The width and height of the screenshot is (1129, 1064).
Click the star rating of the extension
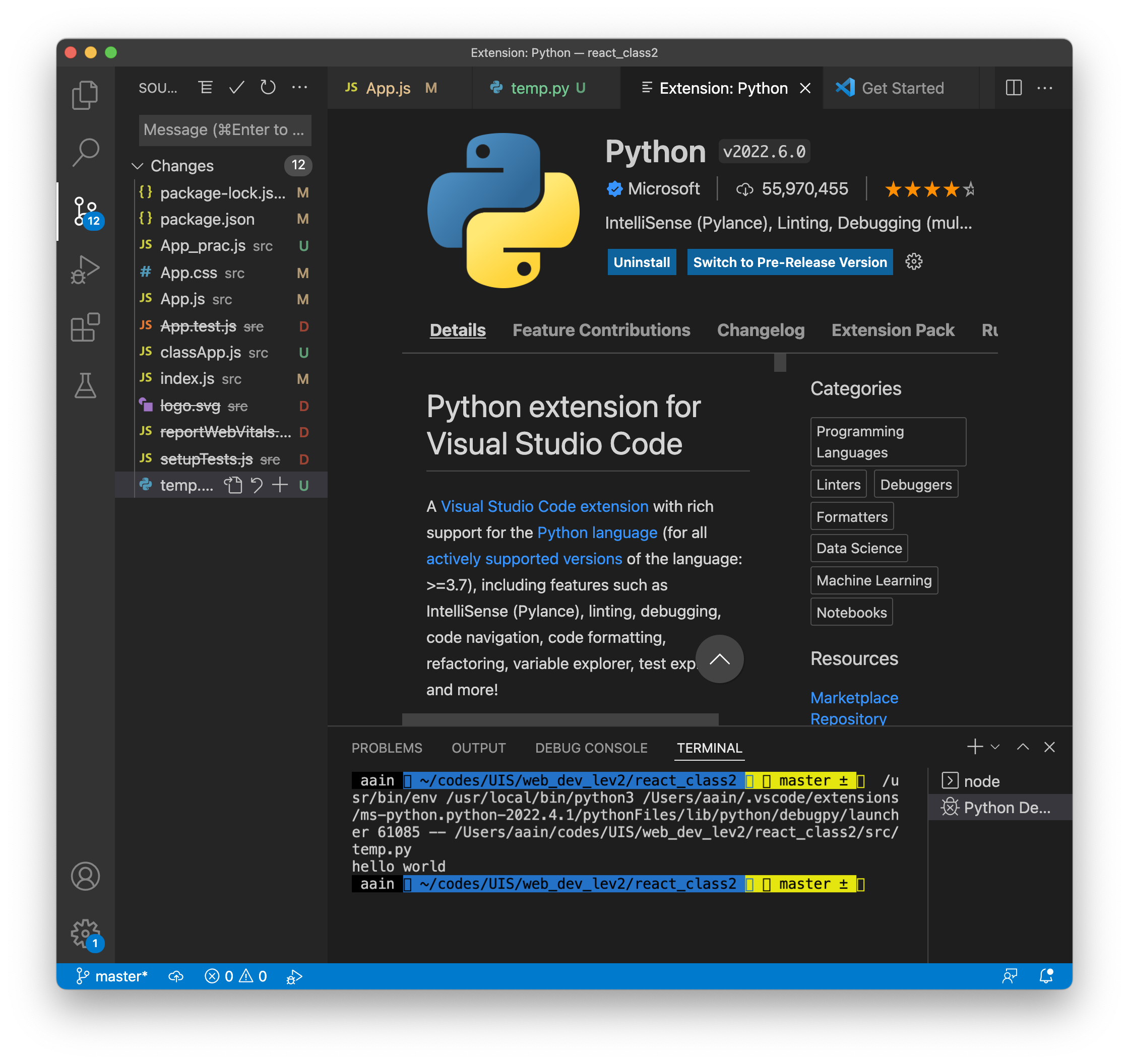[929, 188]
